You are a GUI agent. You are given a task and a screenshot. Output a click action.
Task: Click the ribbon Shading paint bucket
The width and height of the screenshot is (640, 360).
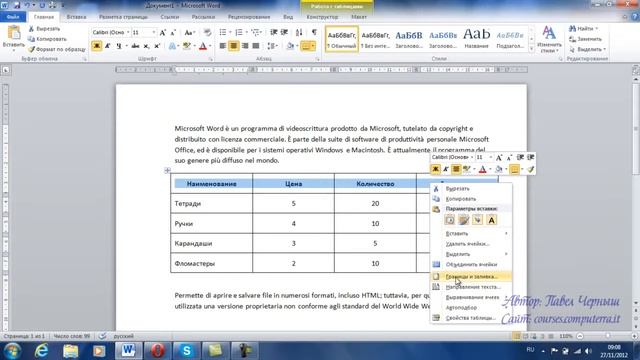pos(290,46)
